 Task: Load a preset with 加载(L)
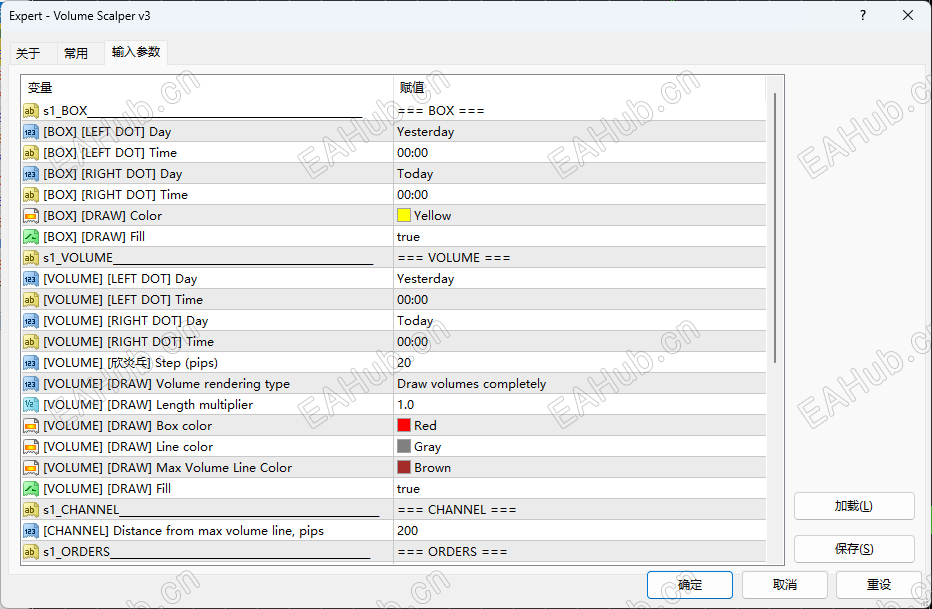(854, 506)
